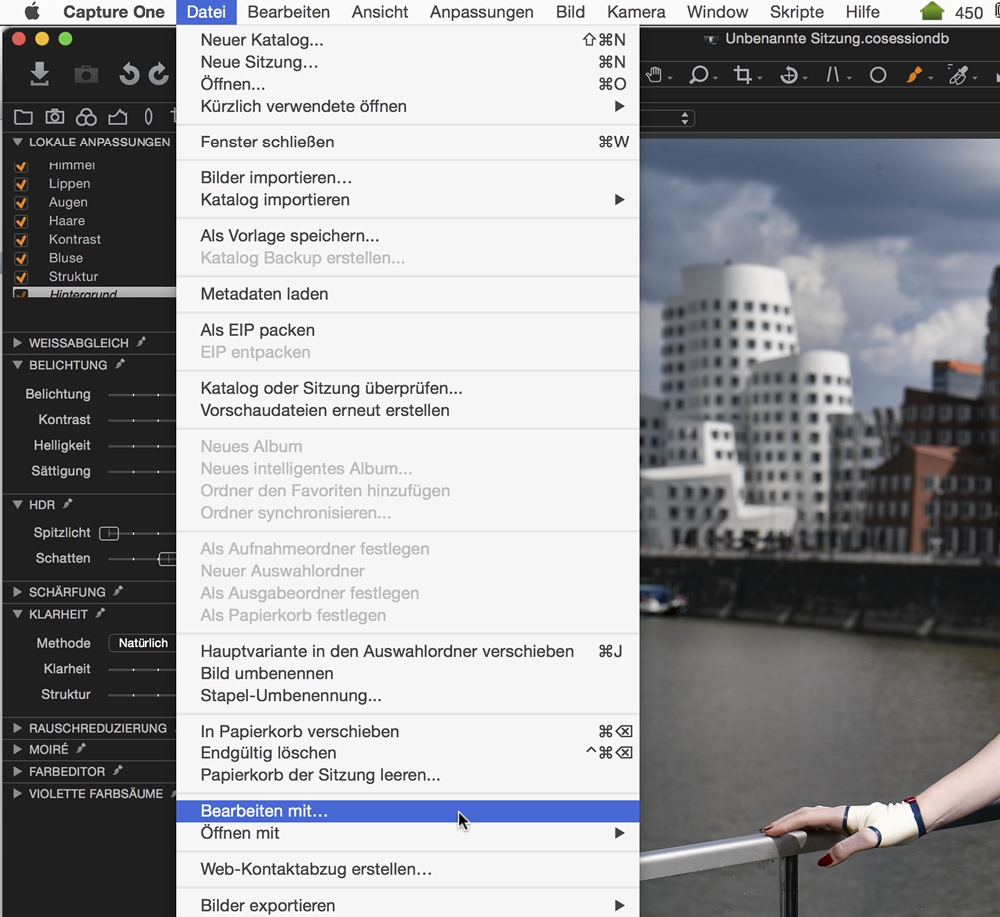Click the brush icon beside Klarheit heading
The width and height of the screenshot is (1000, 917).
[100, 613]
